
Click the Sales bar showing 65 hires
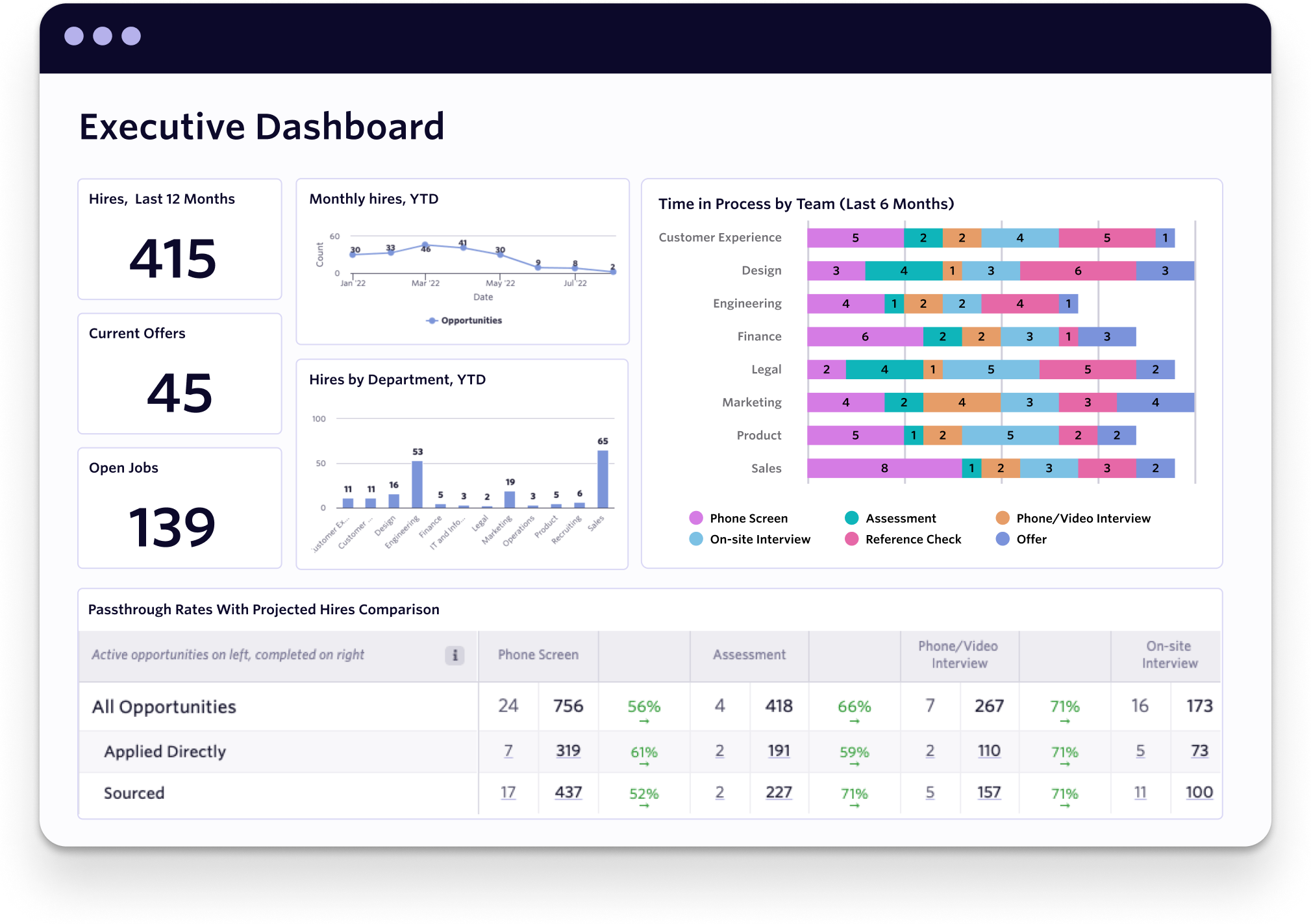click(x=603, y=479)
